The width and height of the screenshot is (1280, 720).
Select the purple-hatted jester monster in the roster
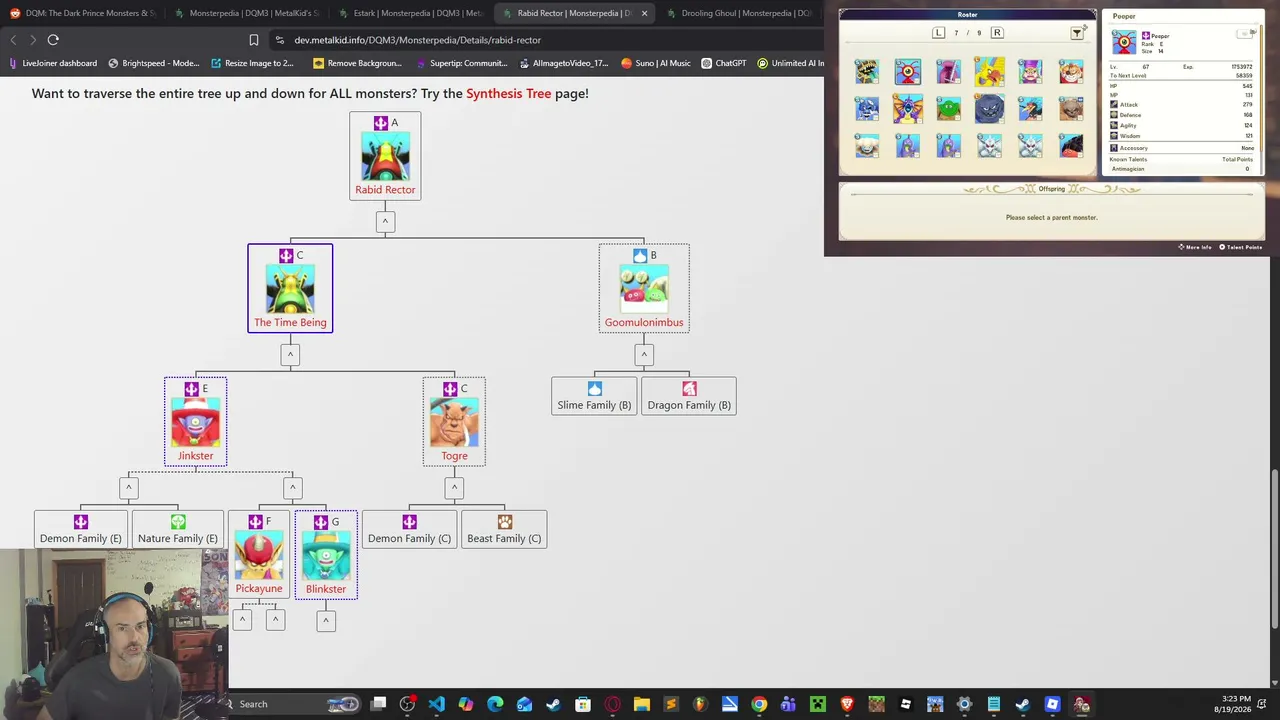(x=1030, y=71)
